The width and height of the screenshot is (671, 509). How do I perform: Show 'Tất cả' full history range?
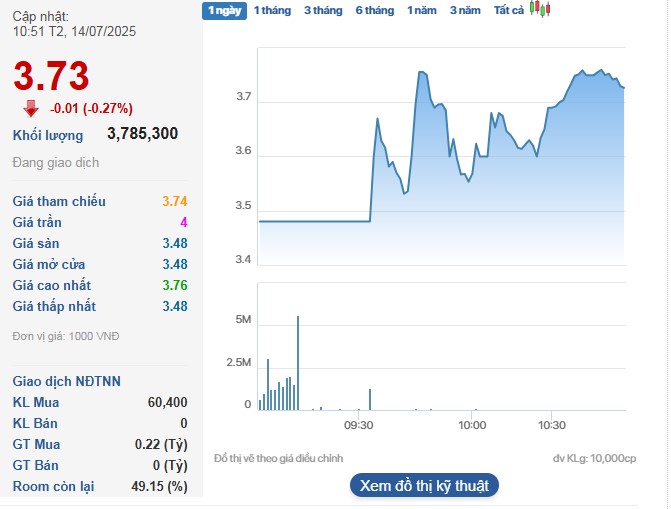coord(508,10)
